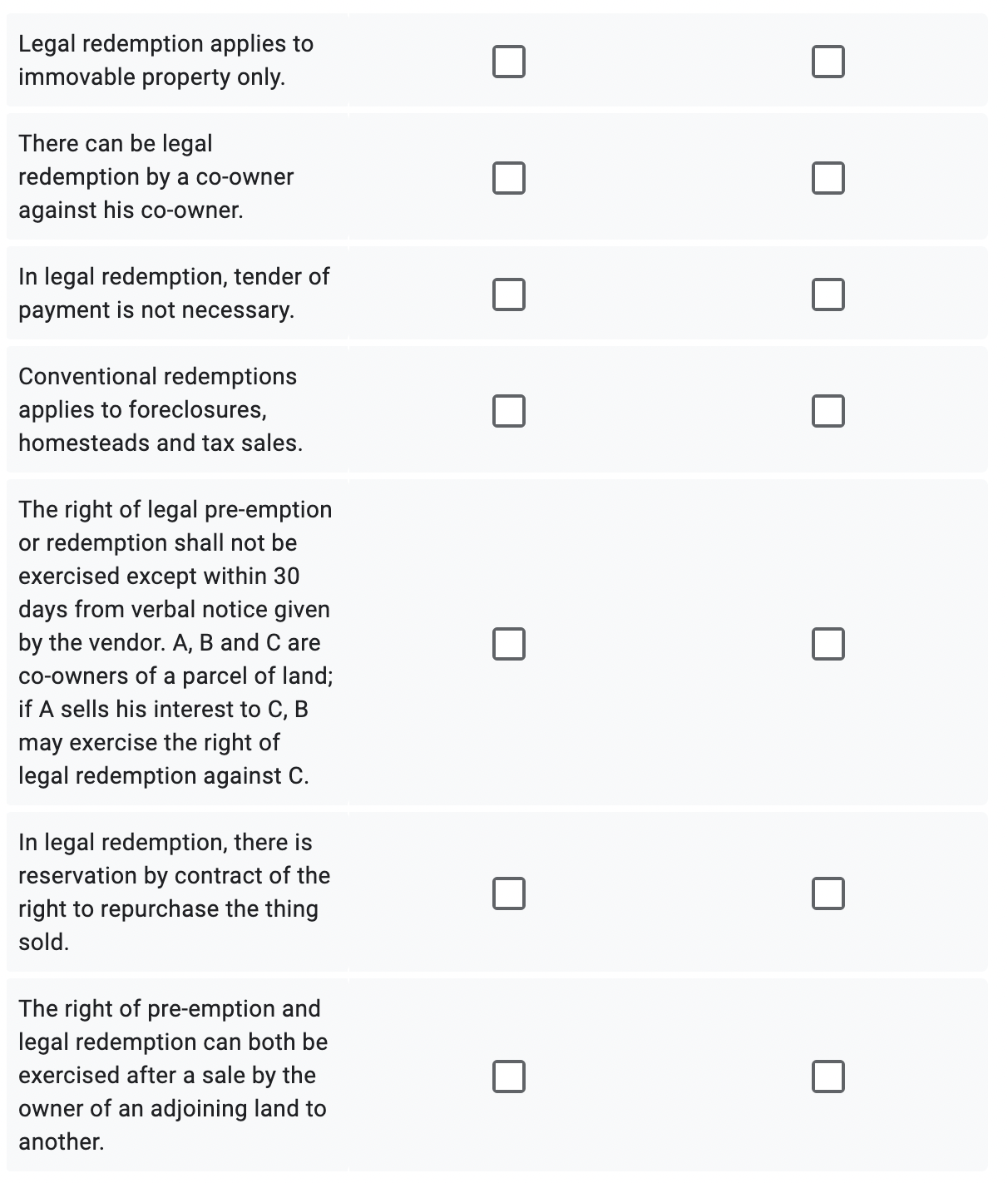Select the 'tender of payment is not necessary' text
The image size is (1008, 1183).
173,293
